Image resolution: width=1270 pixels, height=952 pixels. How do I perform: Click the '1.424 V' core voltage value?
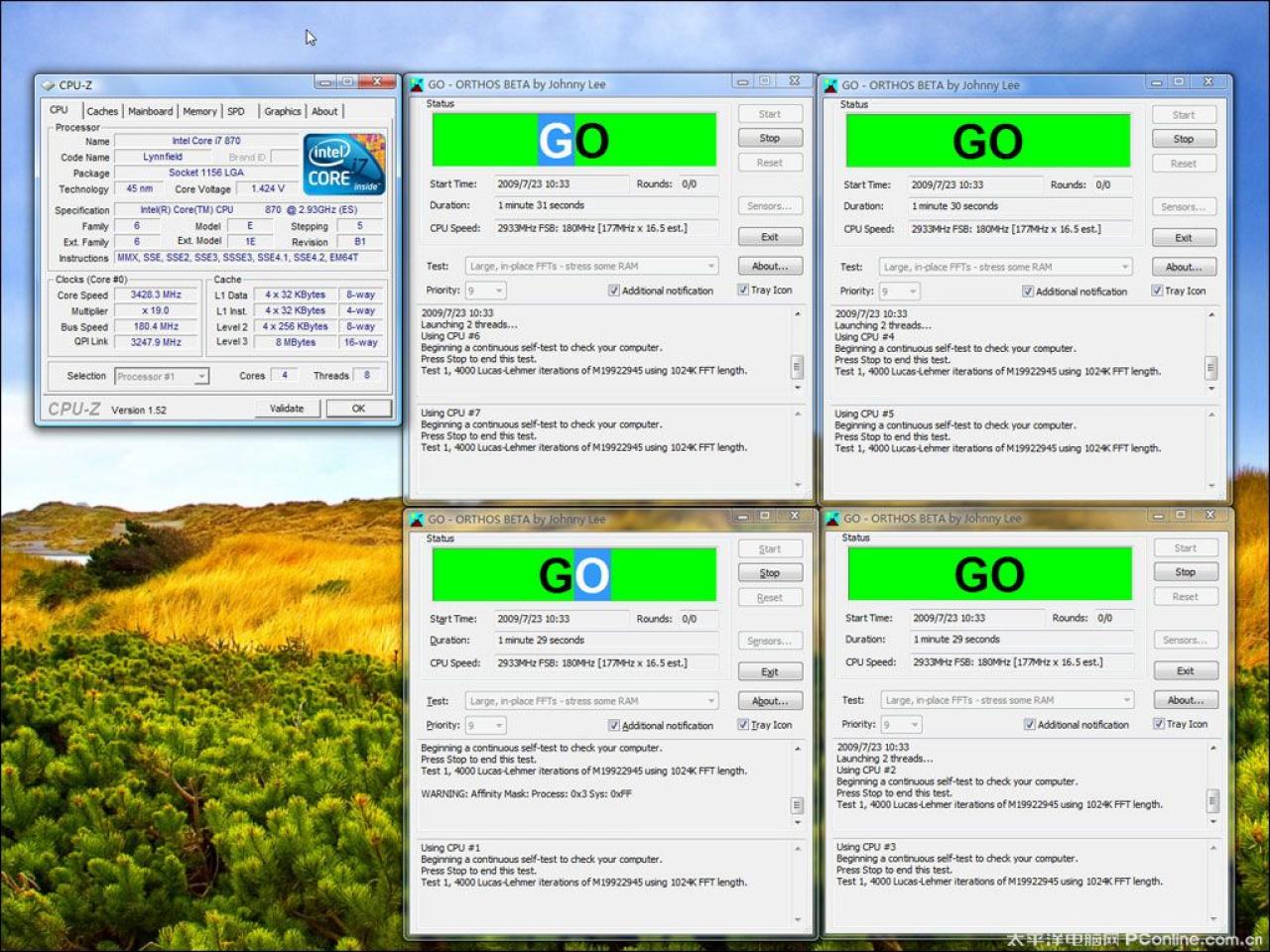(x=267, y=188)
